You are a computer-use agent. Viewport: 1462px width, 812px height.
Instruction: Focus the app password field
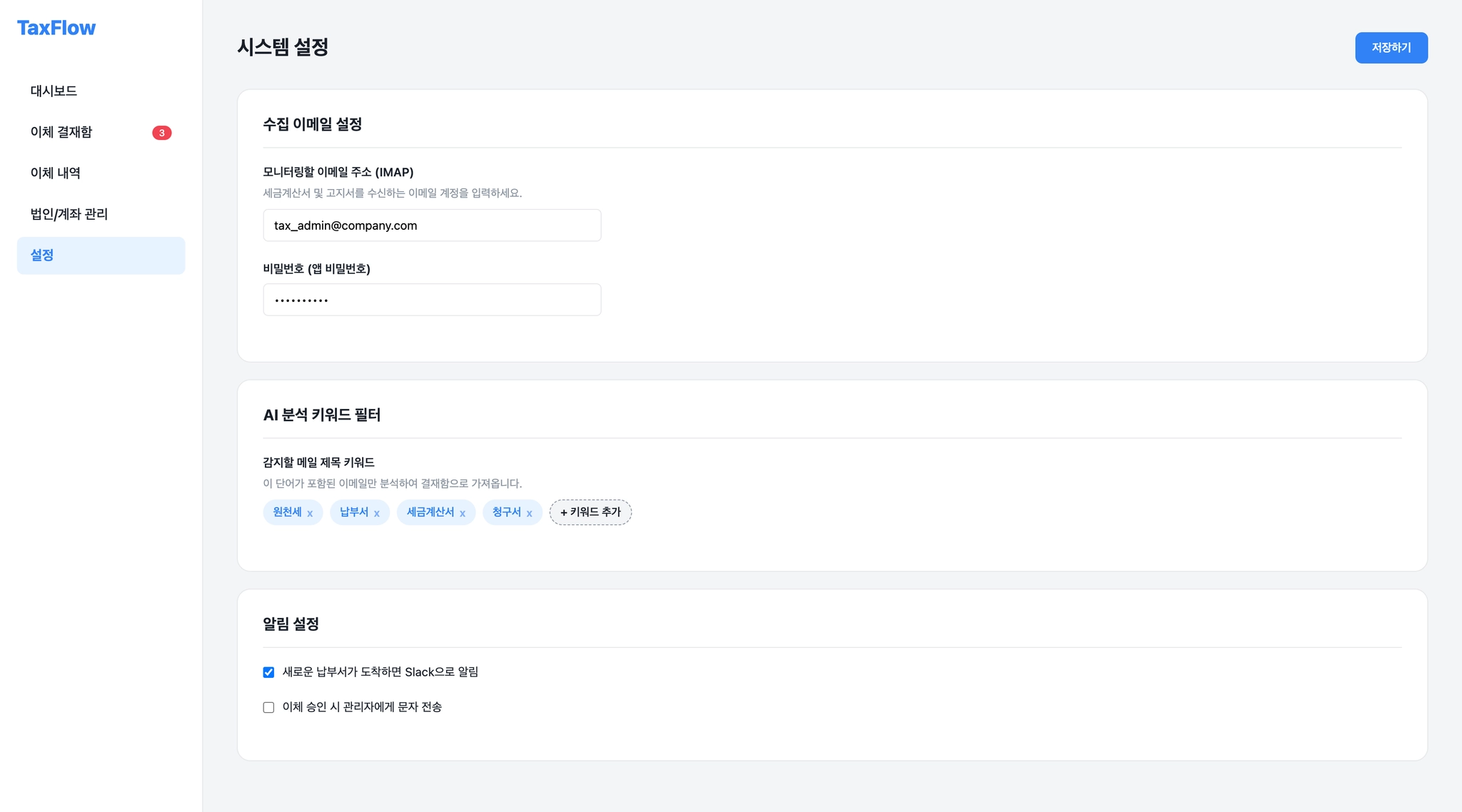click(x=432, y=300)
